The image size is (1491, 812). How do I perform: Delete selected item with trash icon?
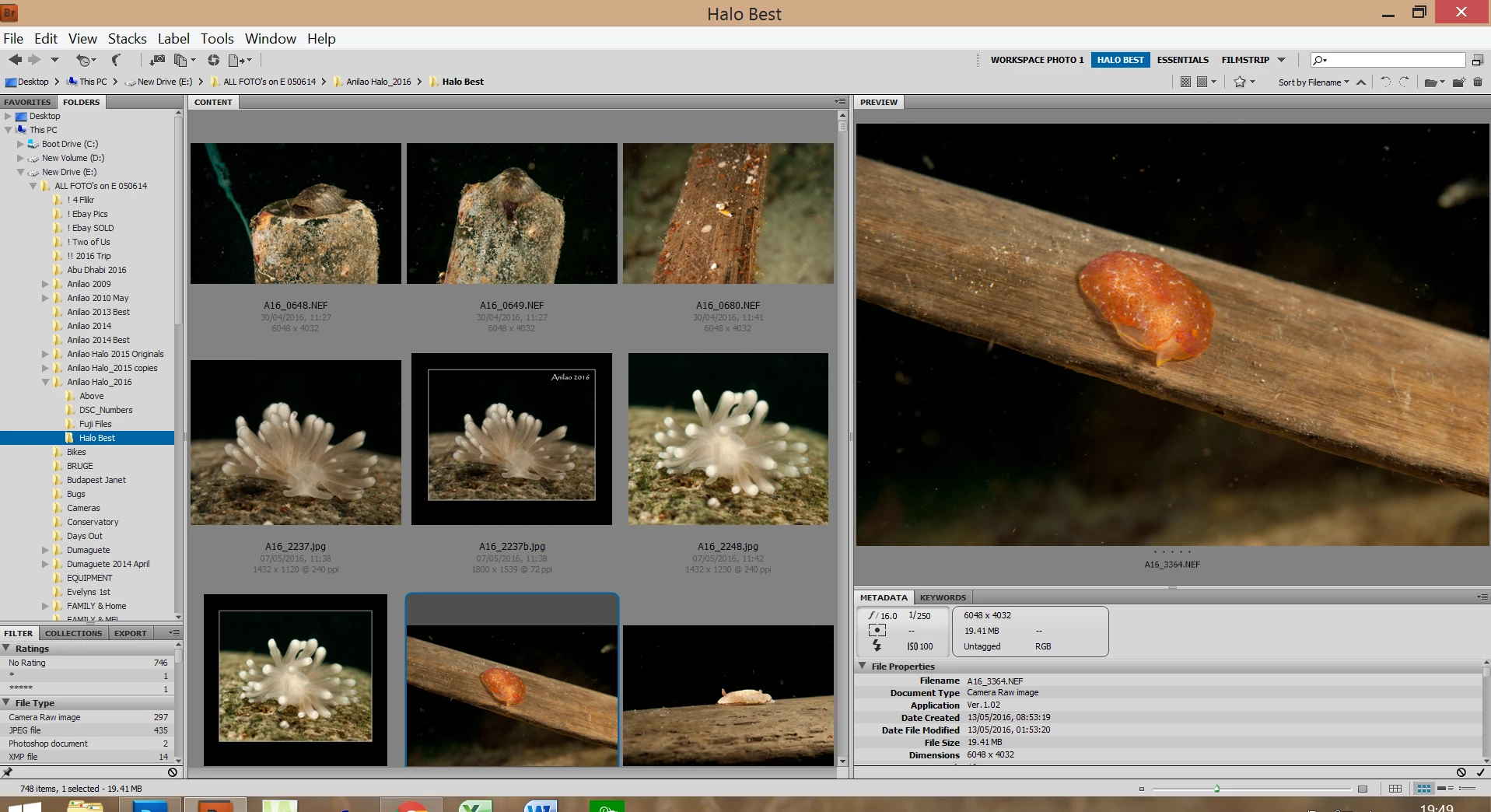[1478, 82]
